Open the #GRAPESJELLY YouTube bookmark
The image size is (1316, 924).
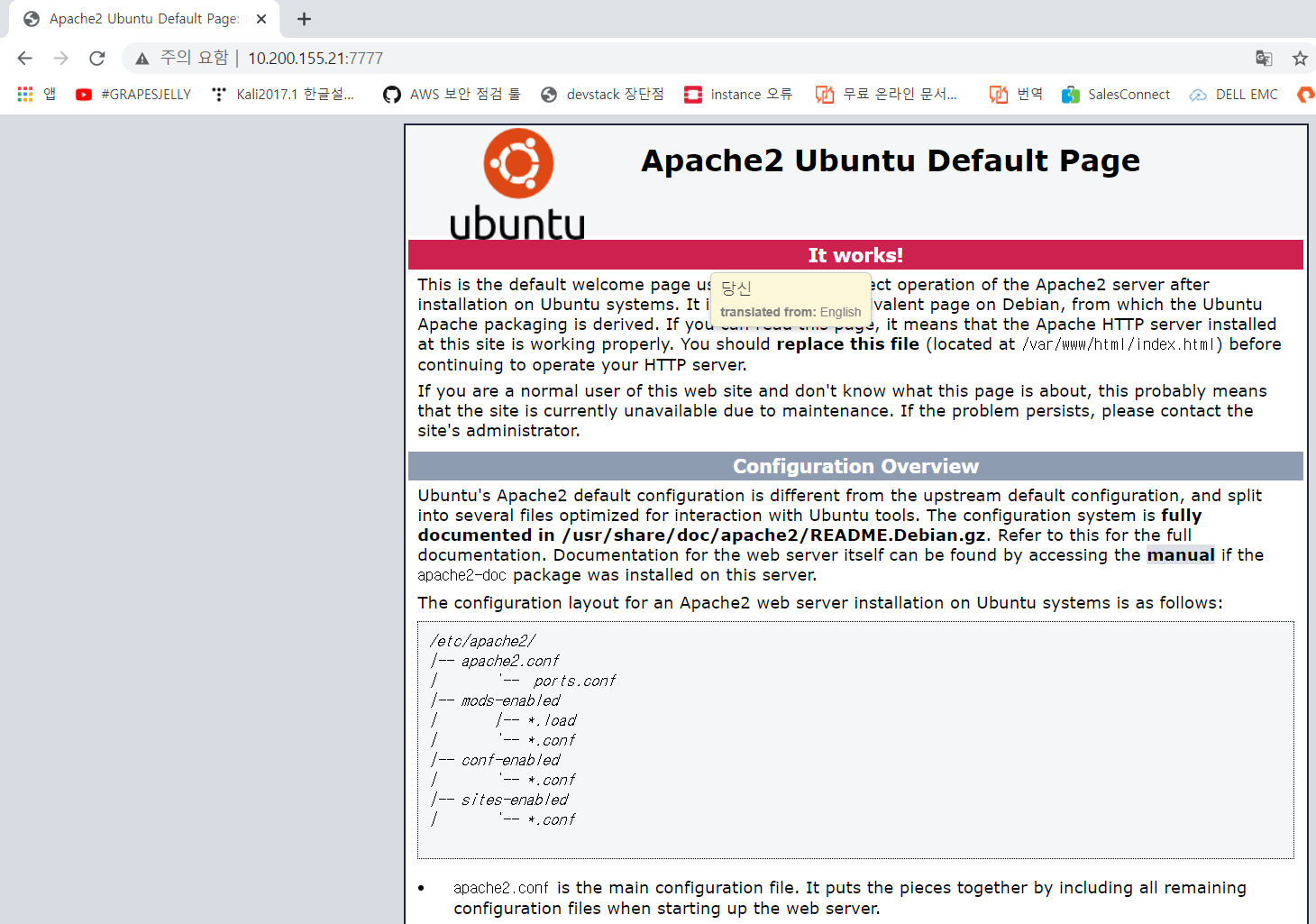133,94
